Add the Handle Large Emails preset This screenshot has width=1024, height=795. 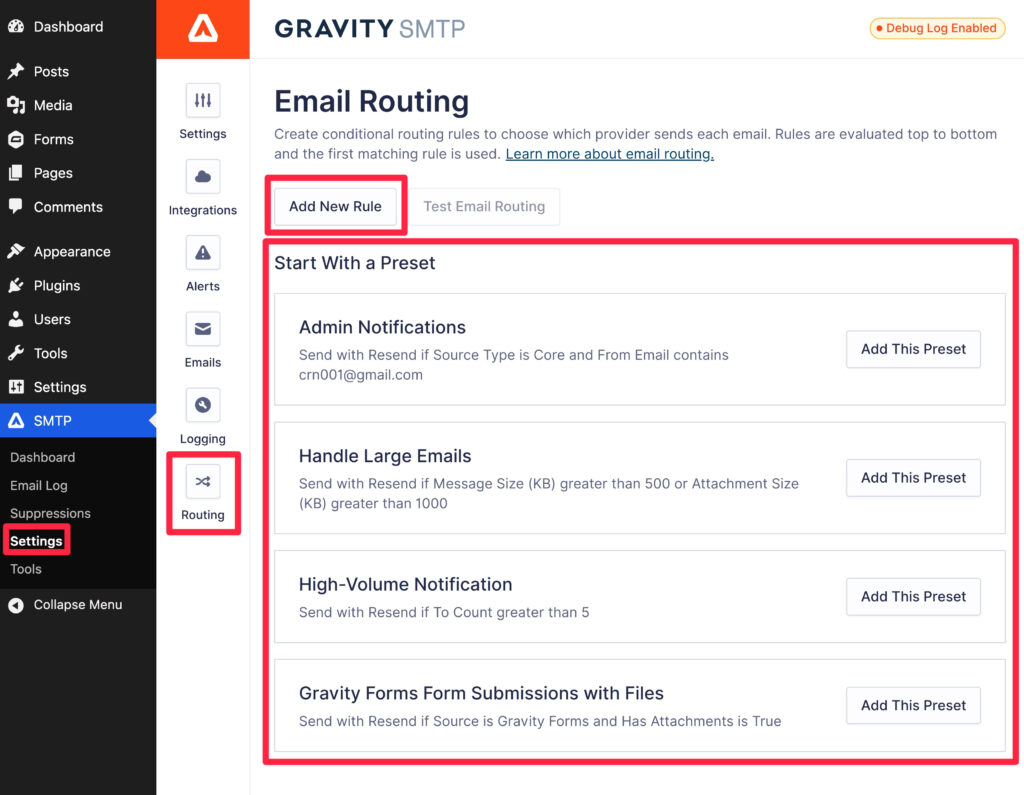(913, 478)
